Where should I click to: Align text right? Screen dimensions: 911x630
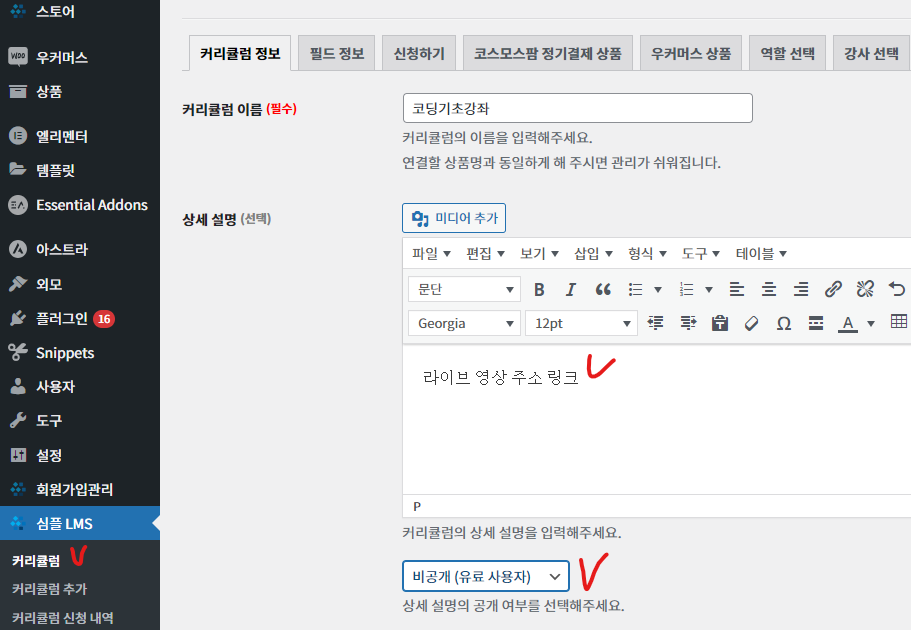[801, 289]
